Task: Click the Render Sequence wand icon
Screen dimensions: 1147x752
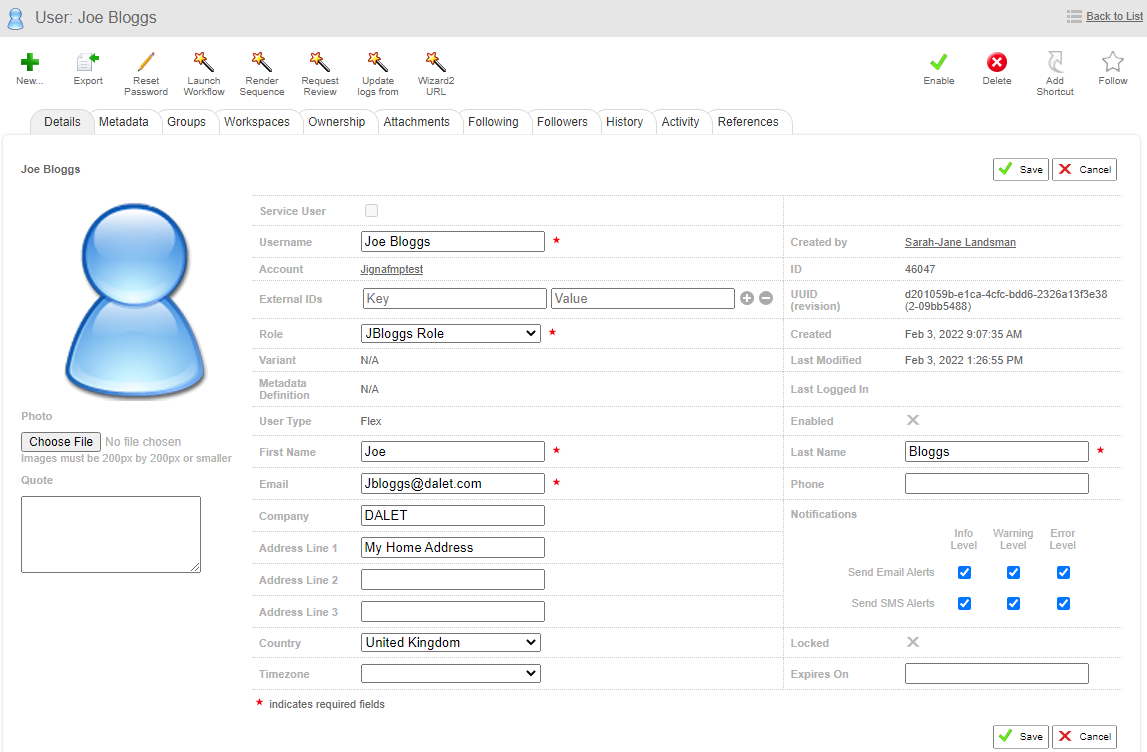Action: tap(262, 62)
